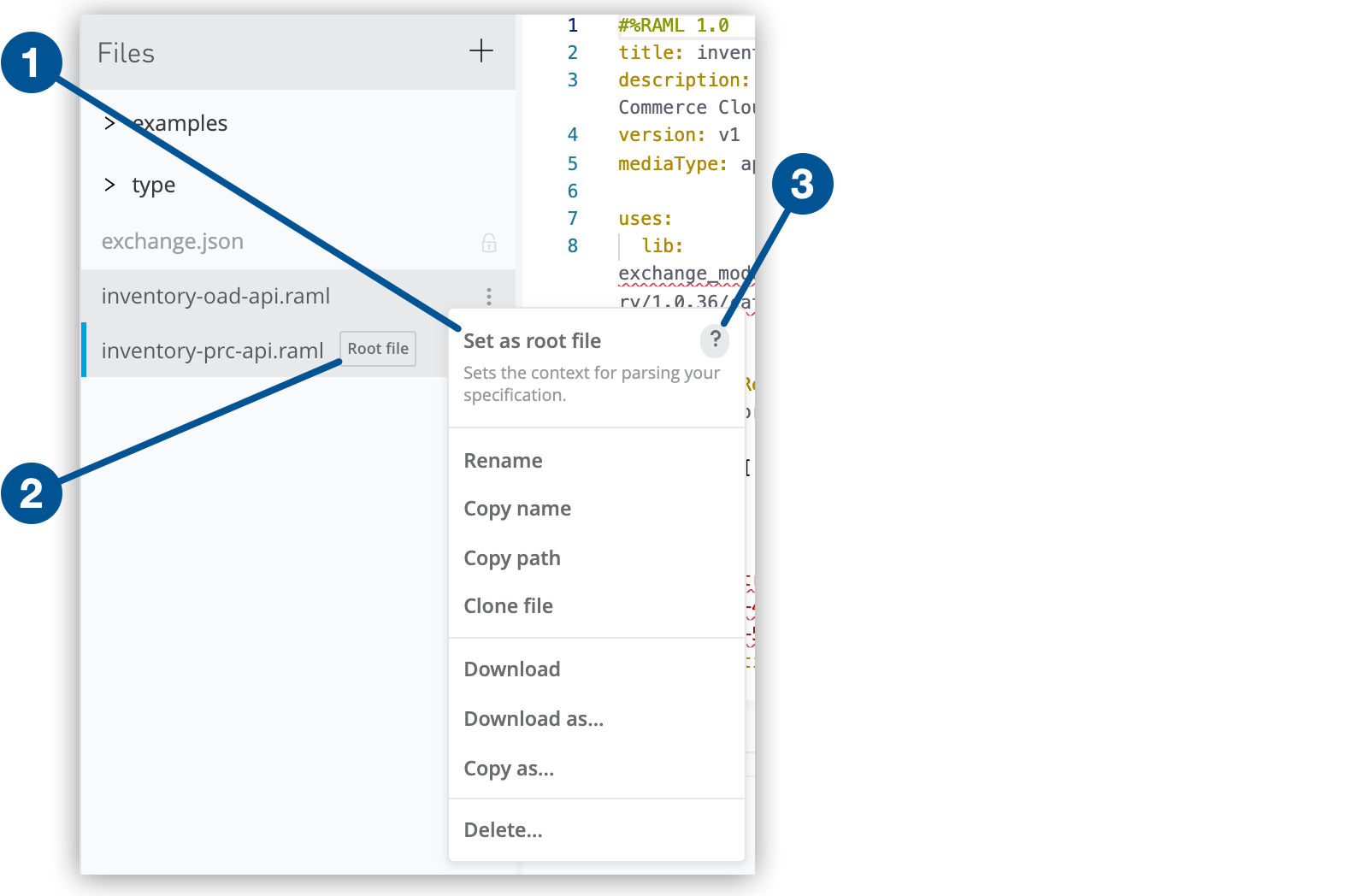
Task: Select Clone file option
Action: [508, 606]
